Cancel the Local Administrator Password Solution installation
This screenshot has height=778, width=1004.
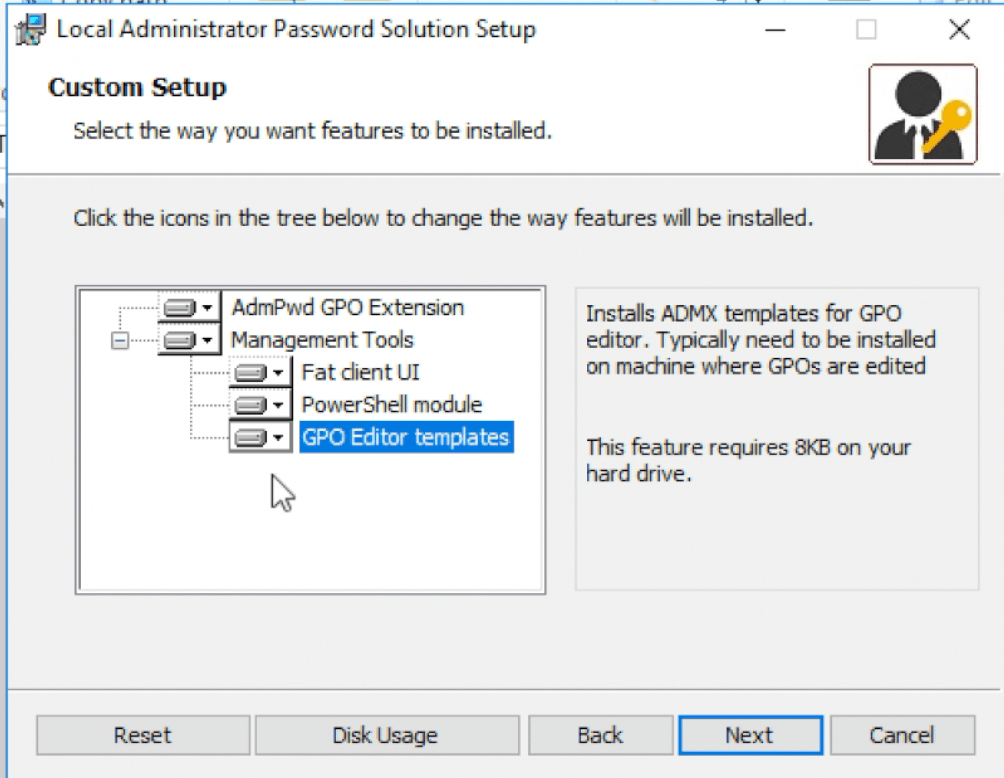(x=899, y=735)
